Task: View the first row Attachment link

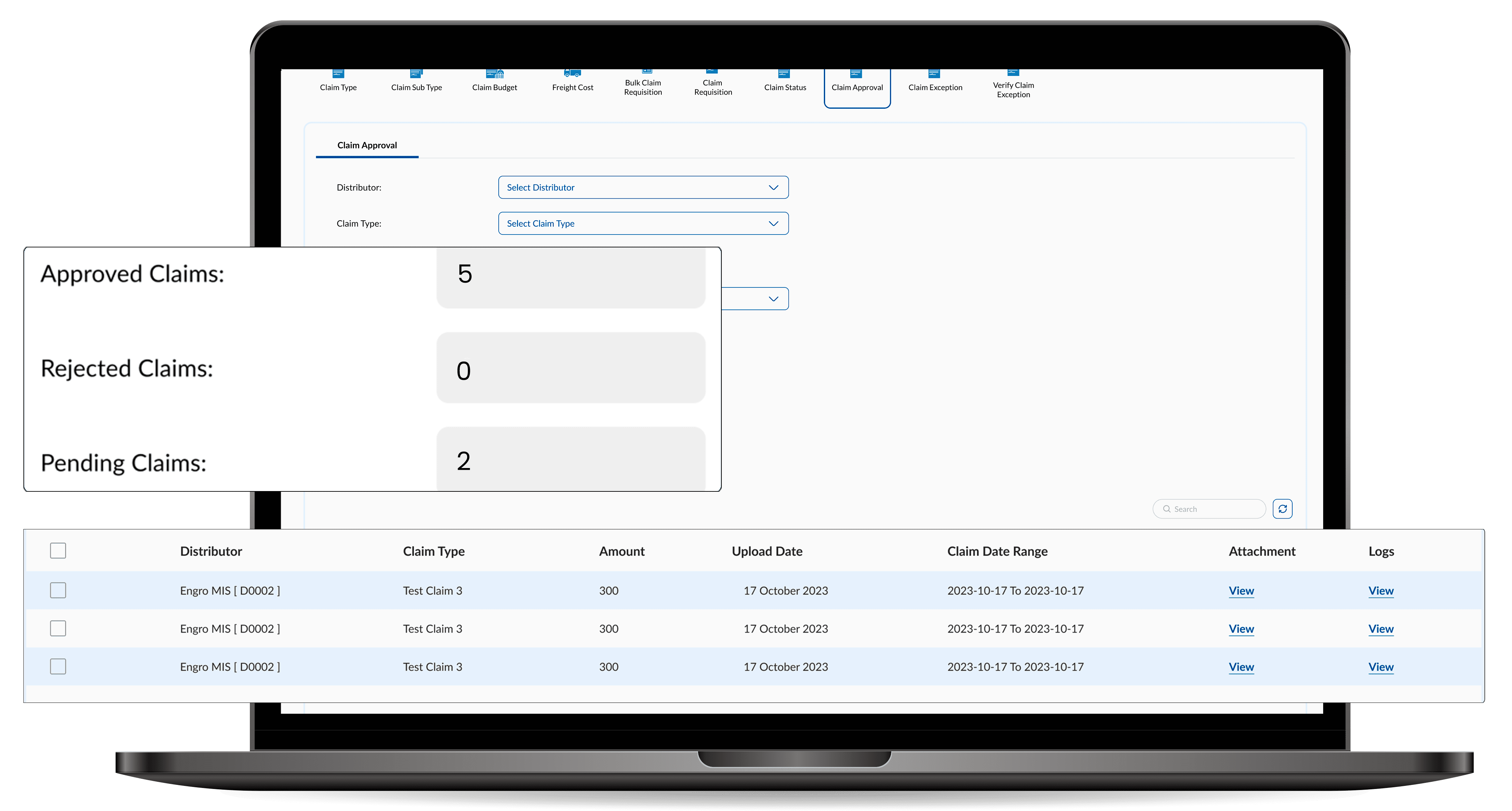Action: [1241, 590]
